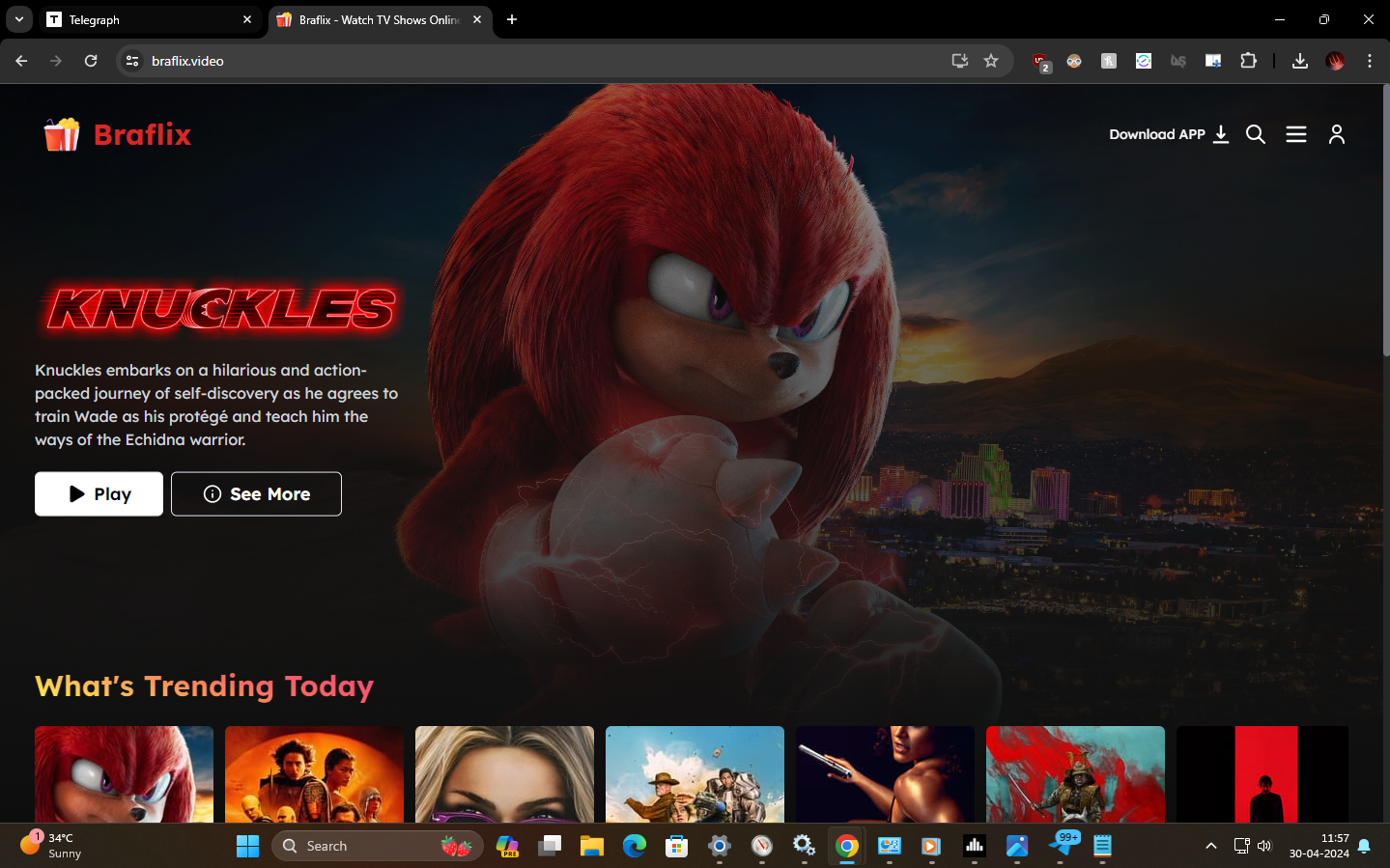The width and height of the screenshot is (1390, 868).
Task: Click the install app icon in address bar
Action: 959,61
